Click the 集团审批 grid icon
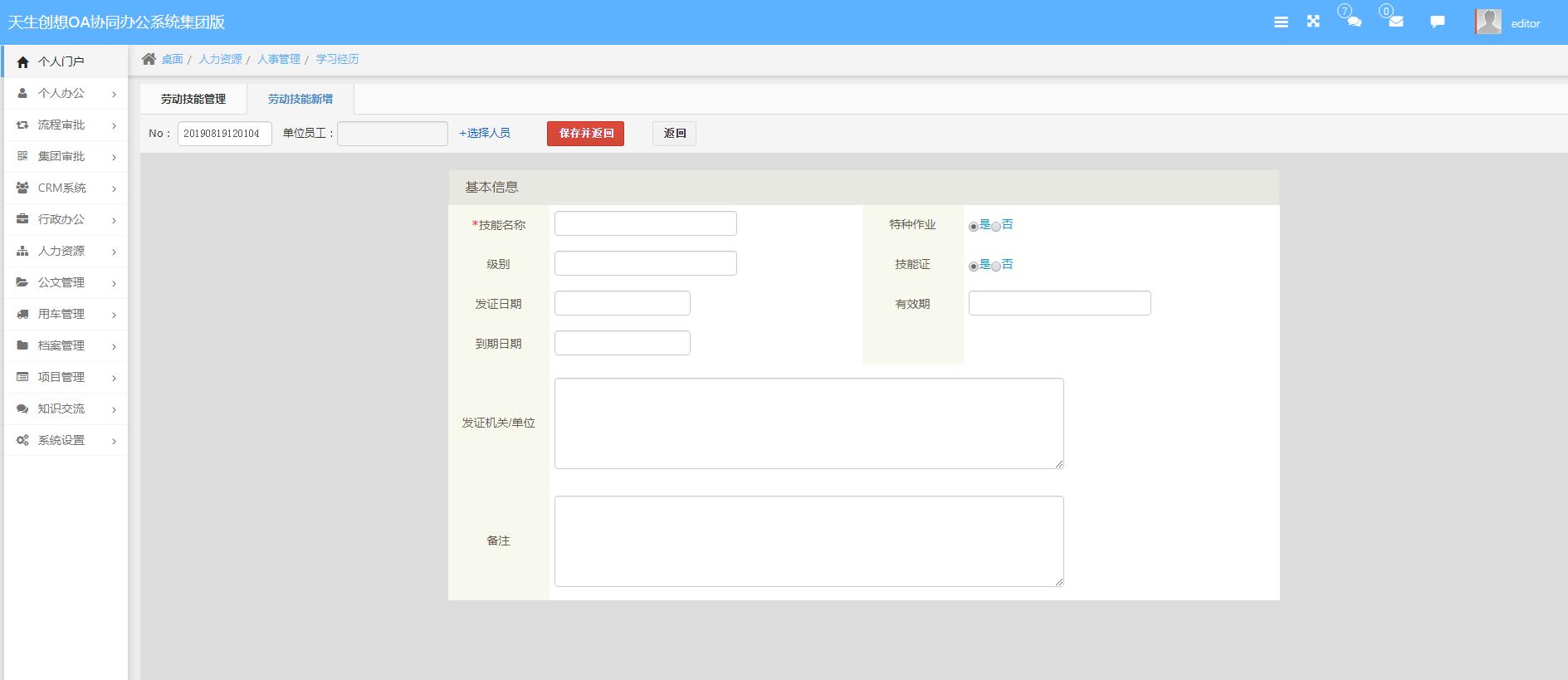This screenshot has width=1568, height=680. coord(22,156)
